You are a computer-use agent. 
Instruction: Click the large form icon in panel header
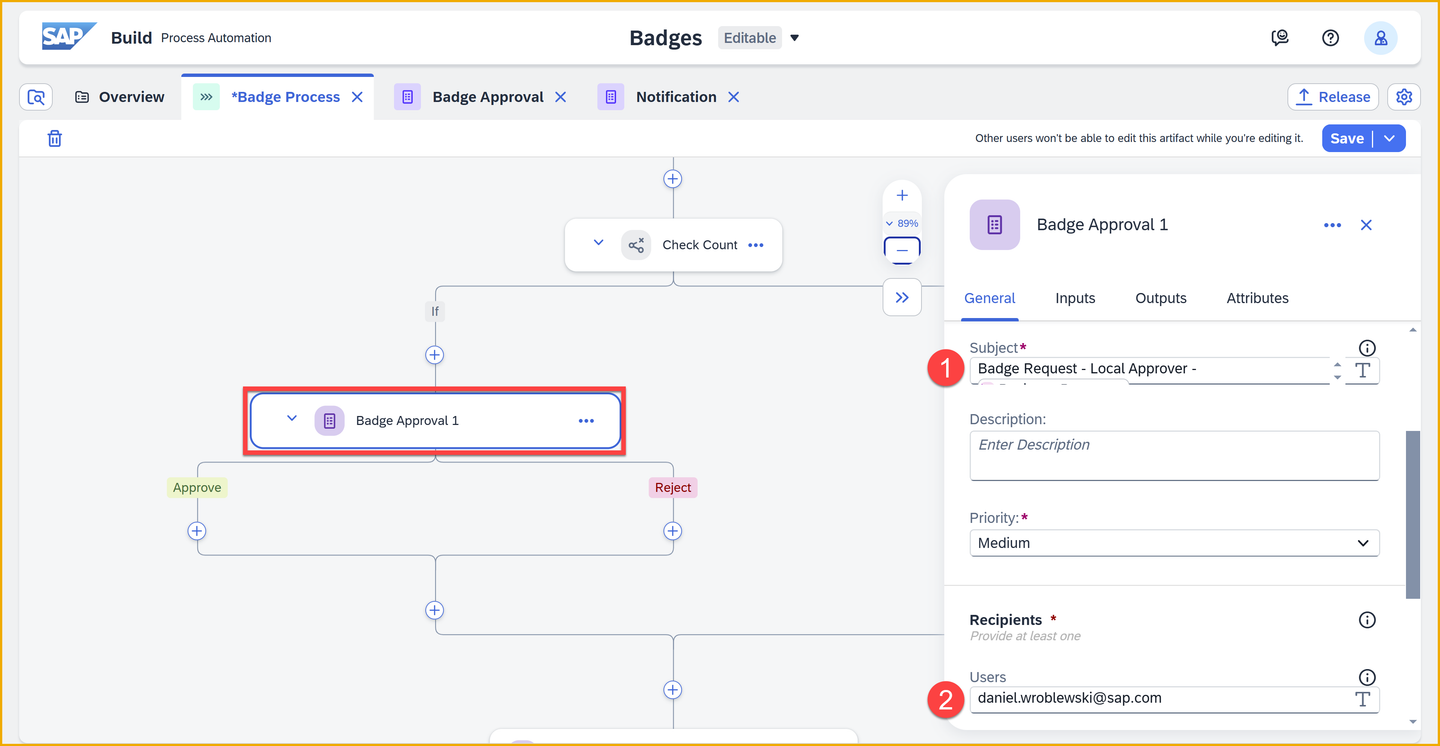pos(995,225)
